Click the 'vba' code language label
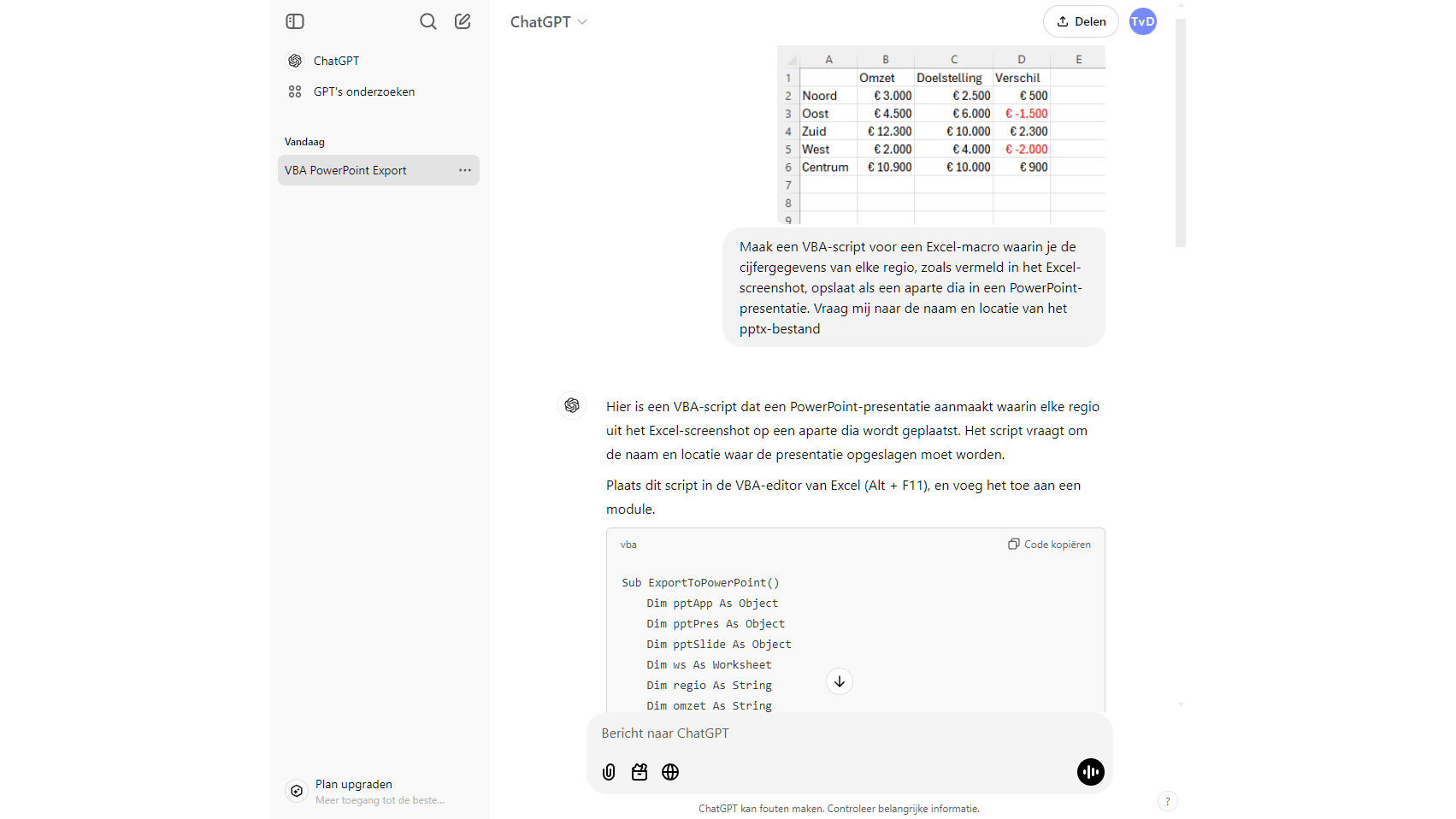The width and height of the screenshot is (1456, 819). pyautogui.click(x=628, y=545)
